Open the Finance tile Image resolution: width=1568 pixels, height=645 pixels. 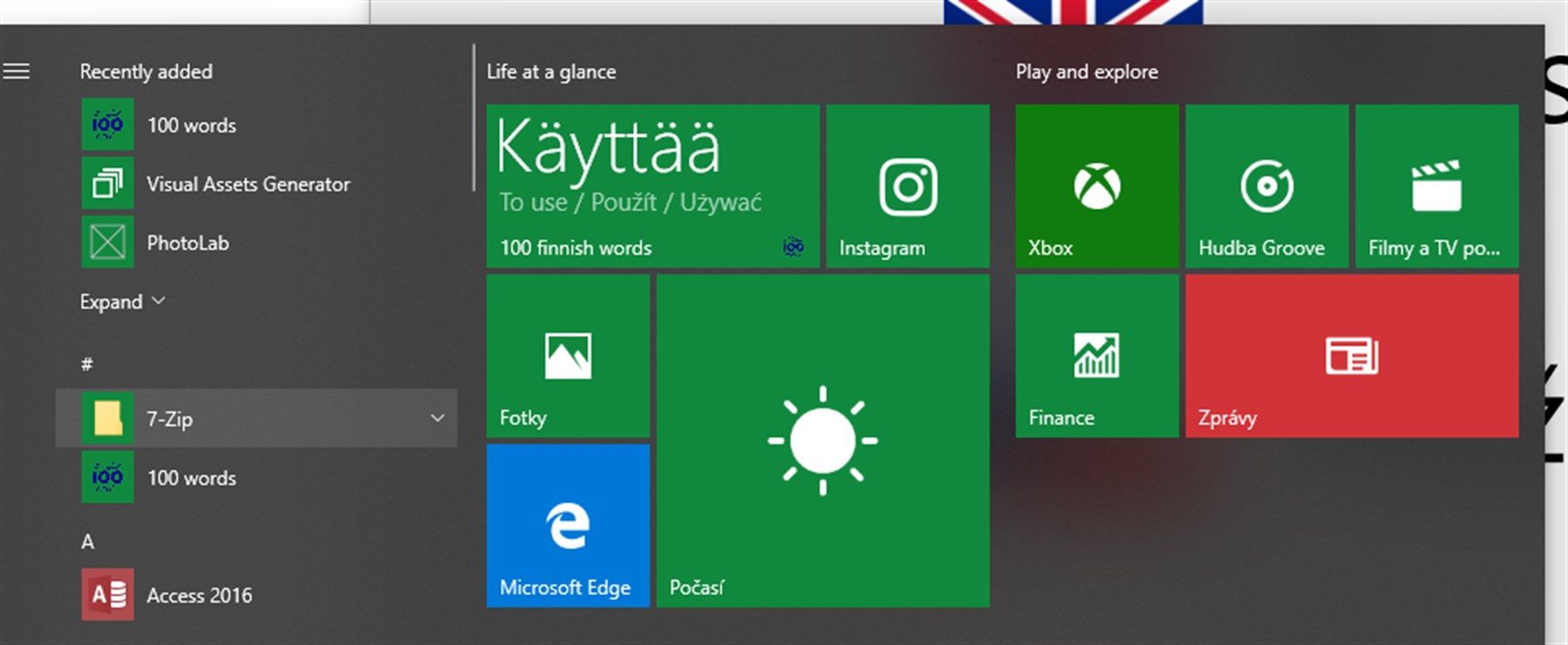[1097, 356]
